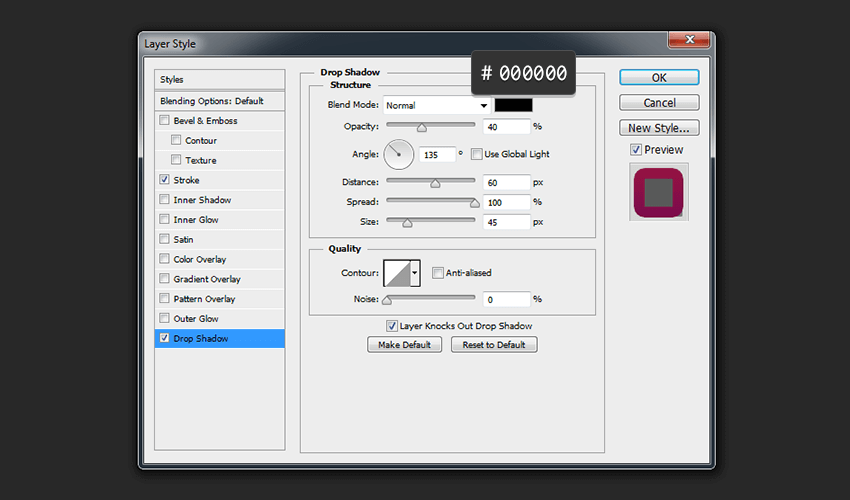Click the style preview thumbnail
The image size is (850, 500).
pos(658,192)
